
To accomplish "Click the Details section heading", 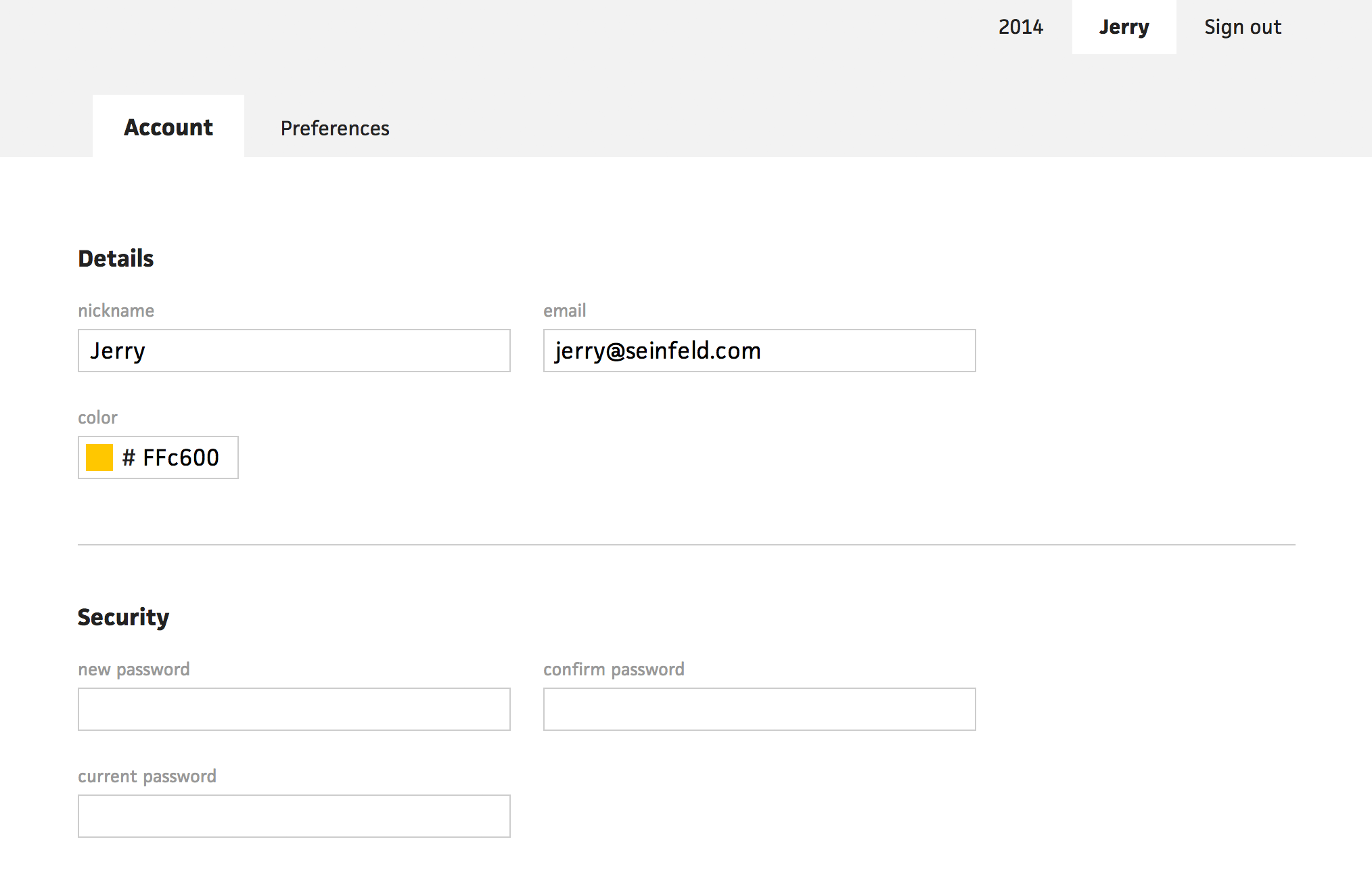I will pos(116,259).
